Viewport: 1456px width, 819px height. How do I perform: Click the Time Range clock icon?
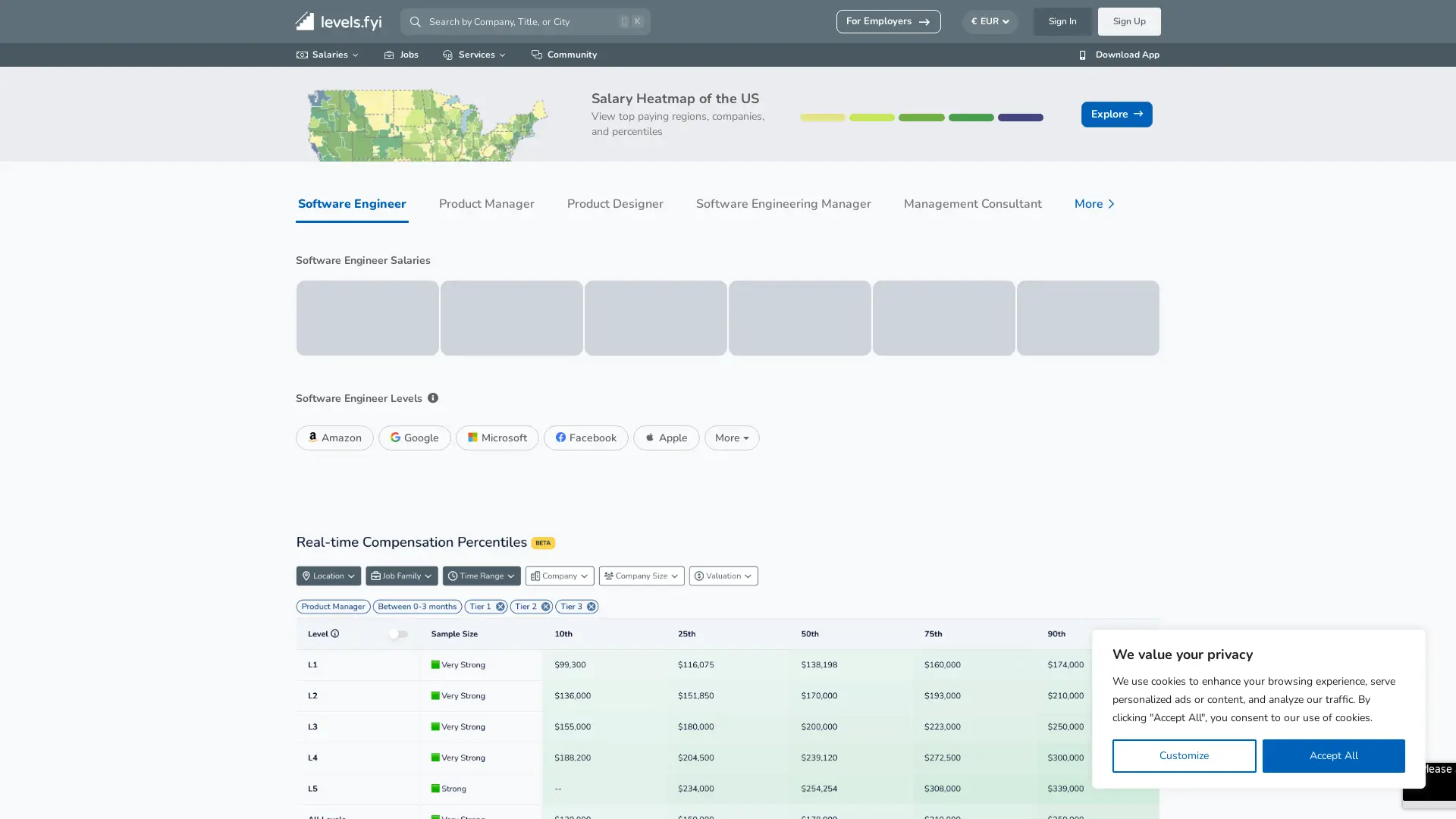coord(452,576)
